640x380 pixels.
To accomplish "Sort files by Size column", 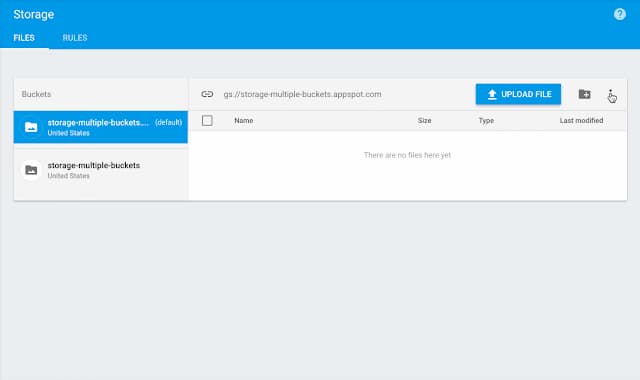I will tap(424, 120).
